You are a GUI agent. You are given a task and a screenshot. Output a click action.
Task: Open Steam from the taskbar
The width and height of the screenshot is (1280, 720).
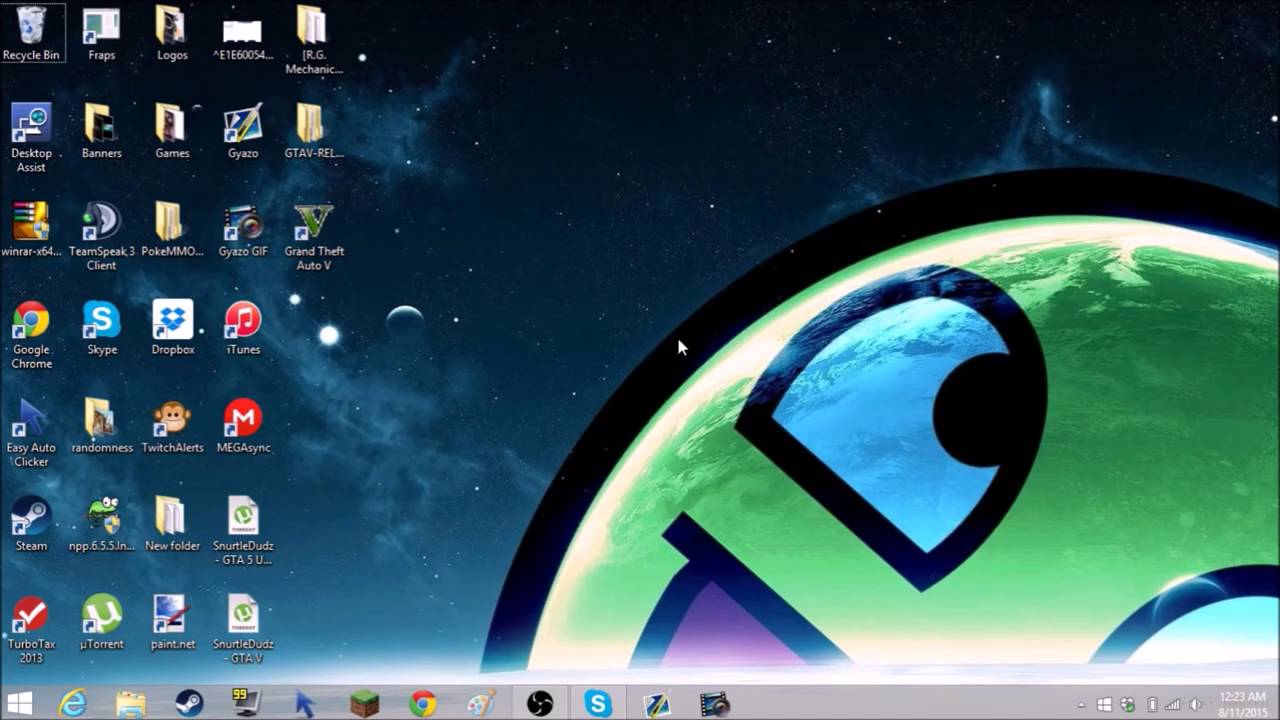point(189,703)
